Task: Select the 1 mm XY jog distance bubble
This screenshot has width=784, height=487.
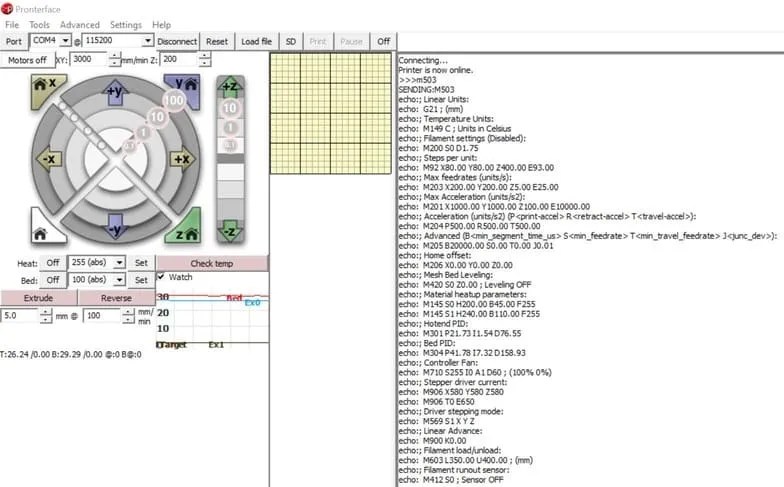Action: pos(144,132)
